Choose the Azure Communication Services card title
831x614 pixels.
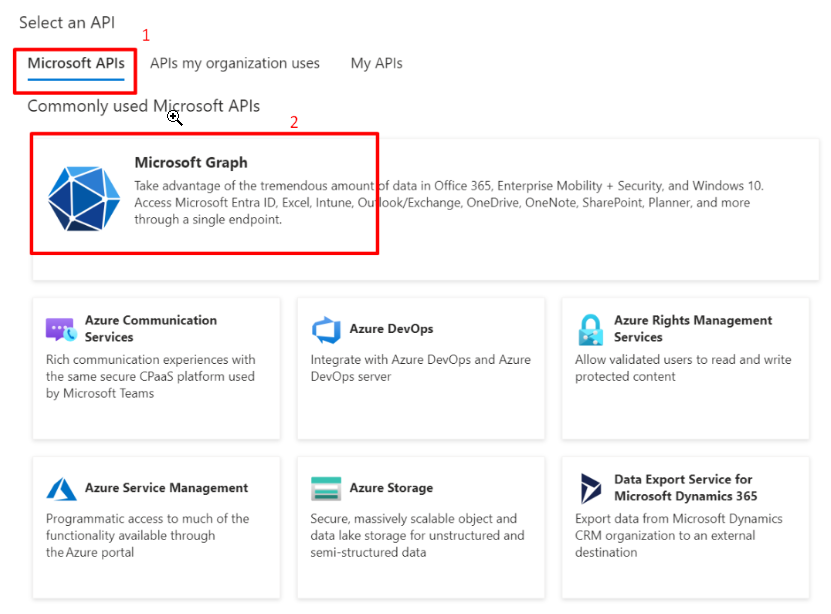pos(150,328)
